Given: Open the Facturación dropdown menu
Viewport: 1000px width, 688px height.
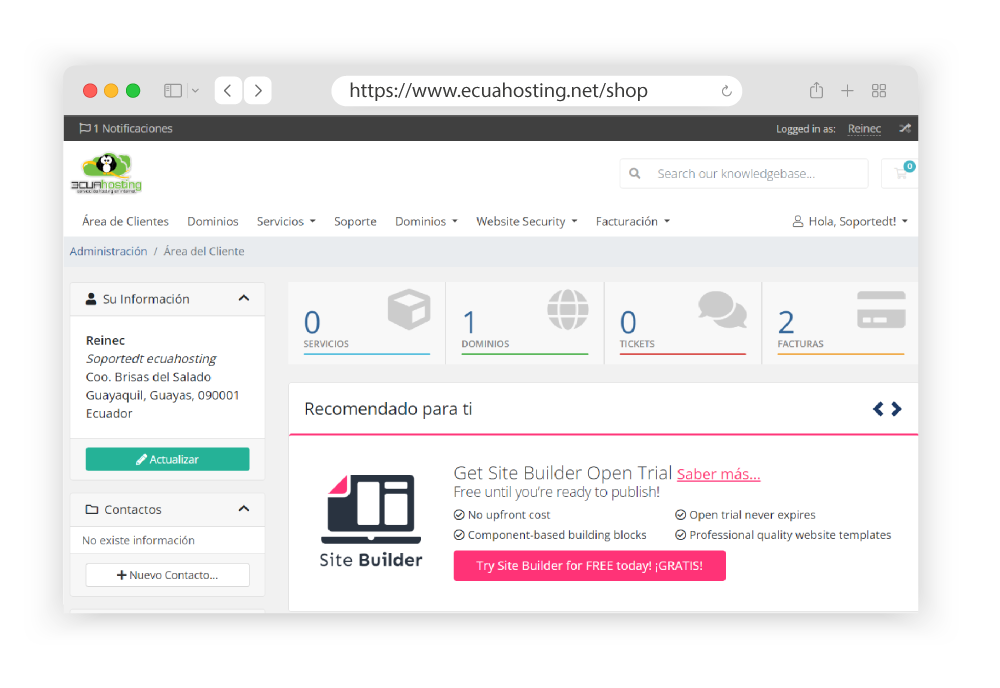Looking at the screenshot, I should click(631, 221).
